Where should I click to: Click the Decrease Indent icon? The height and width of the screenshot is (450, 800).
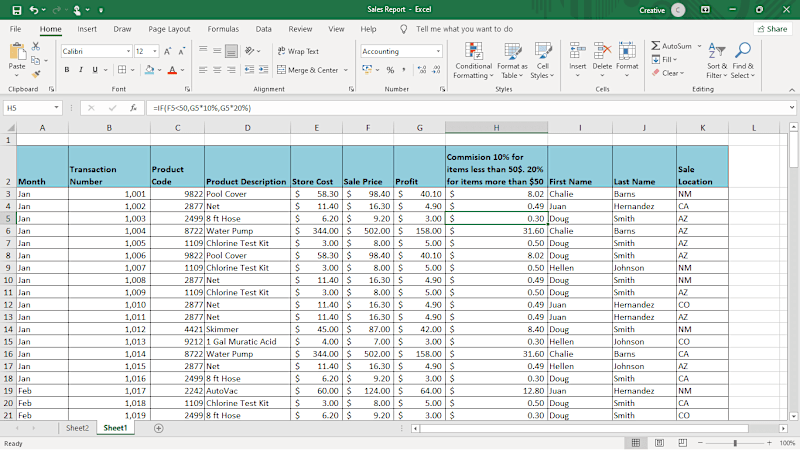point(249,69)
